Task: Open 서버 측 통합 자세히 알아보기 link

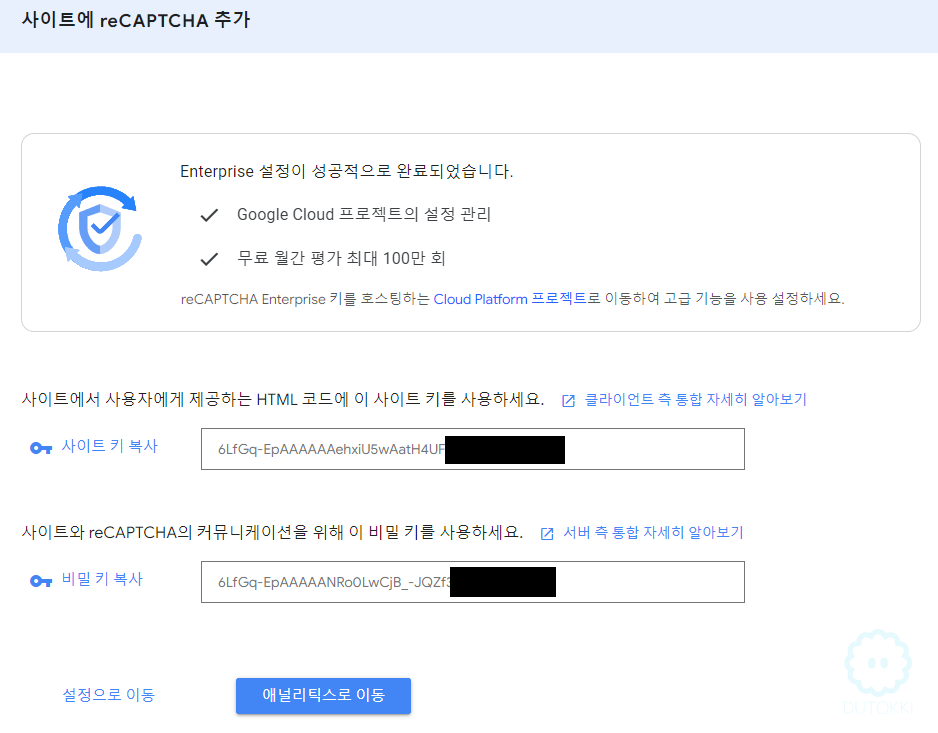Action: (653, 533)
